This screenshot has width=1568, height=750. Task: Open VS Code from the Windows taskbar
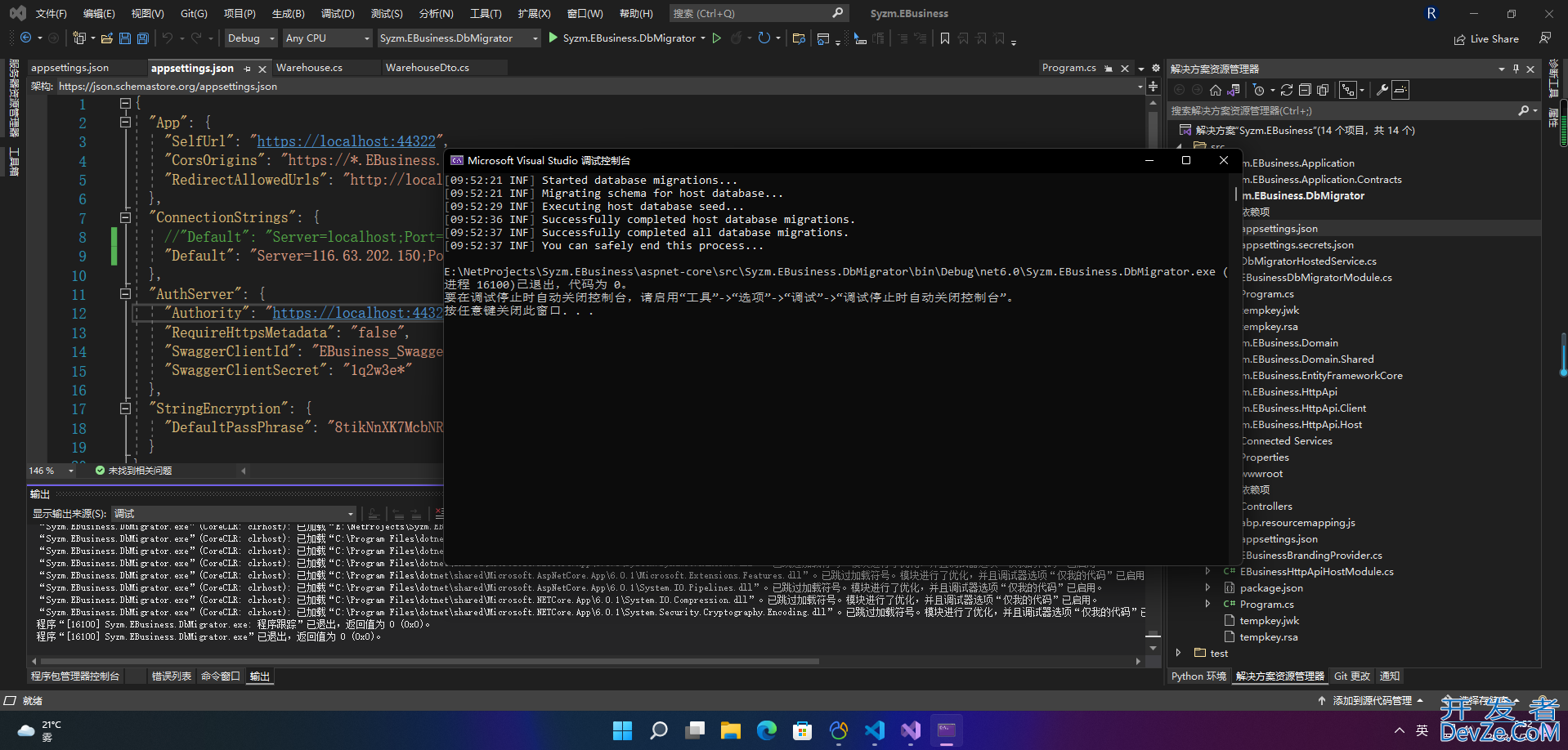875,730
